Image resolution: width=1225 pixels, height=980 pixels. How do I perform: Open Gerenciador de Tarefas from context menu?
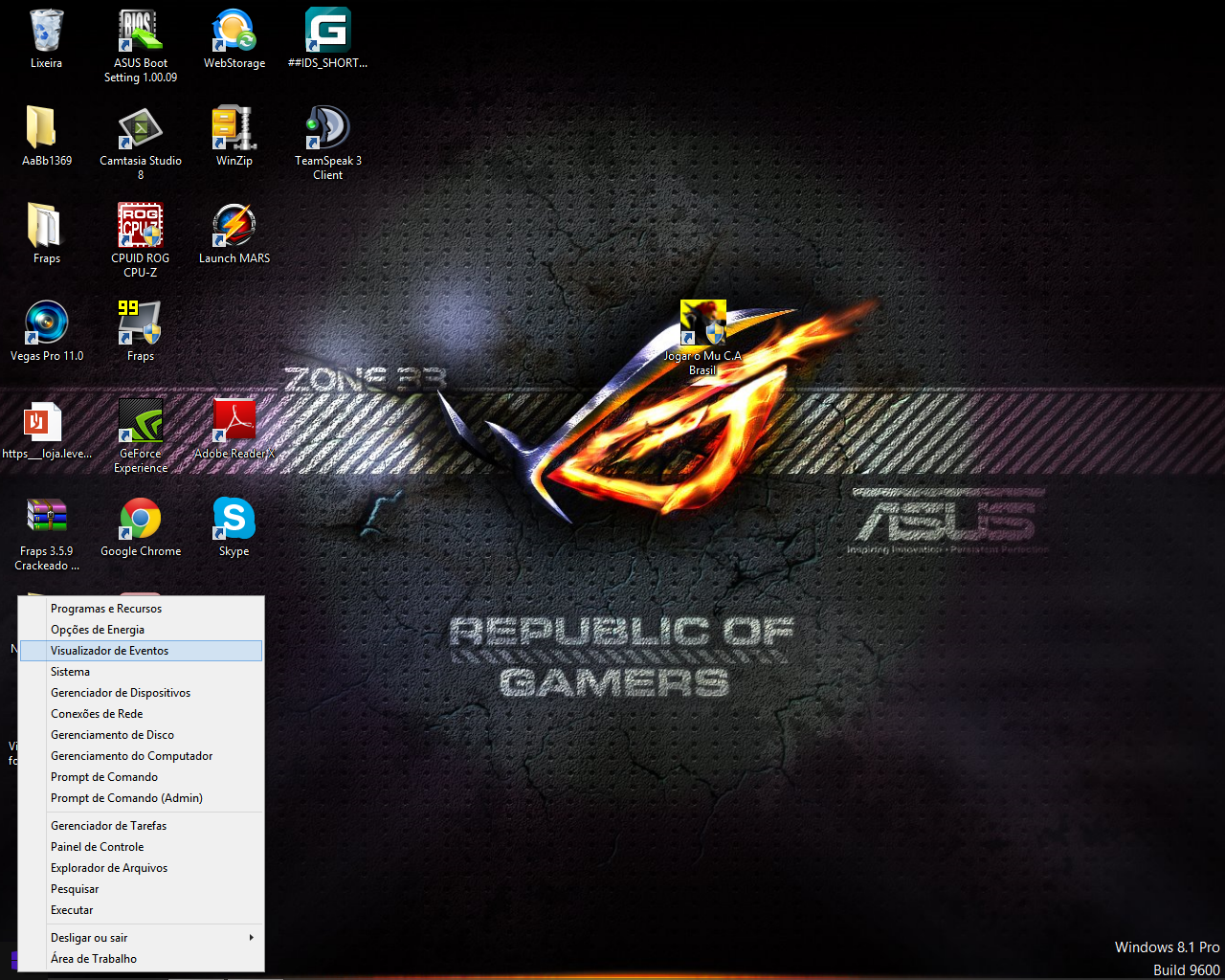[108, 826]
